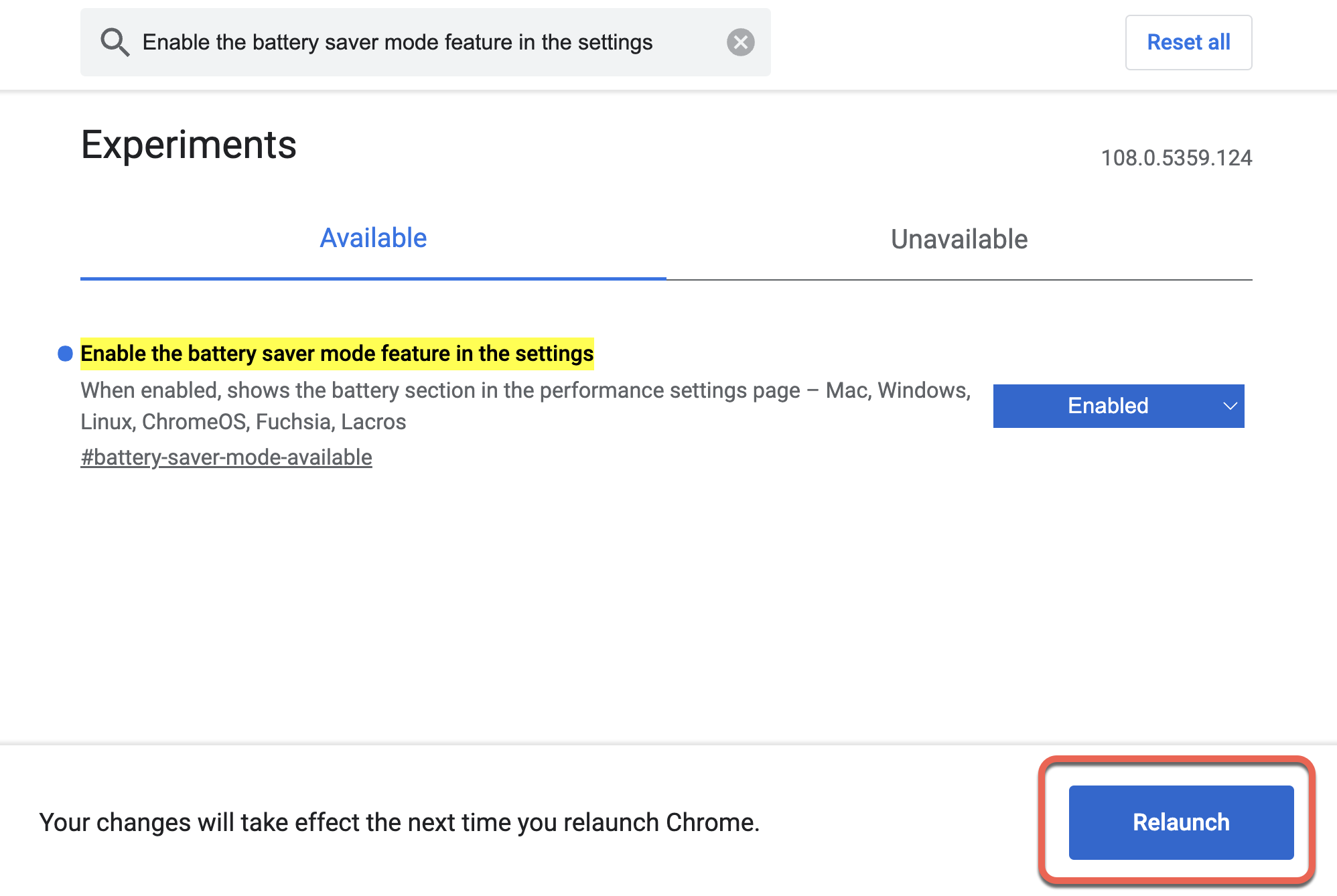The image size is (1337, 896).
Task: Click the blue underline beneath the Available tab
Action: [373, 278]
